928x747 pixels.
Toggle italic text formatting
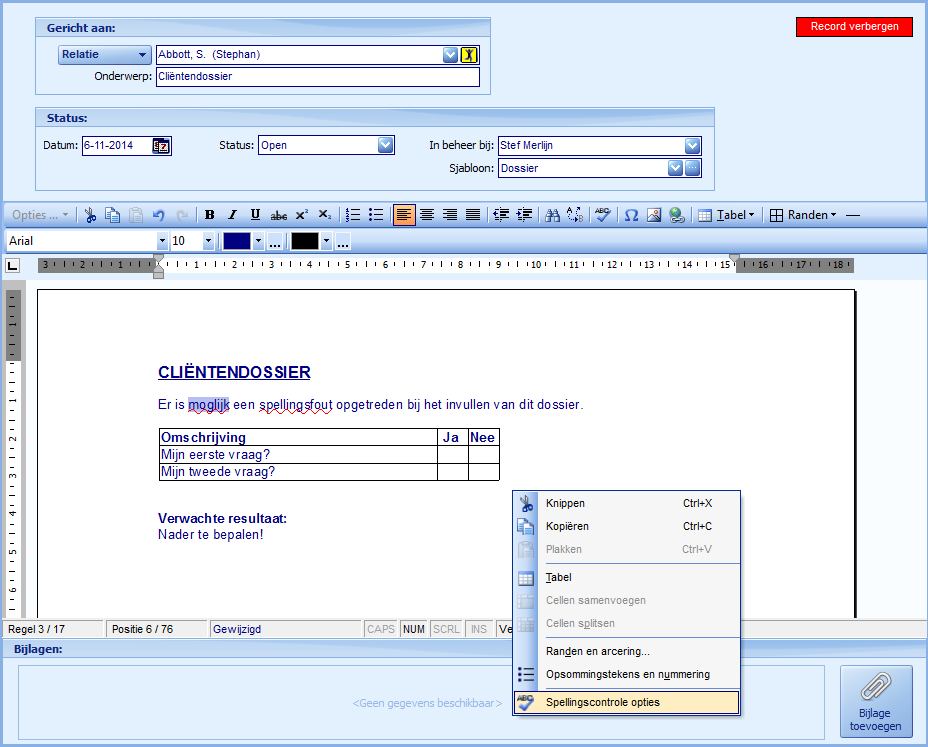232,215
